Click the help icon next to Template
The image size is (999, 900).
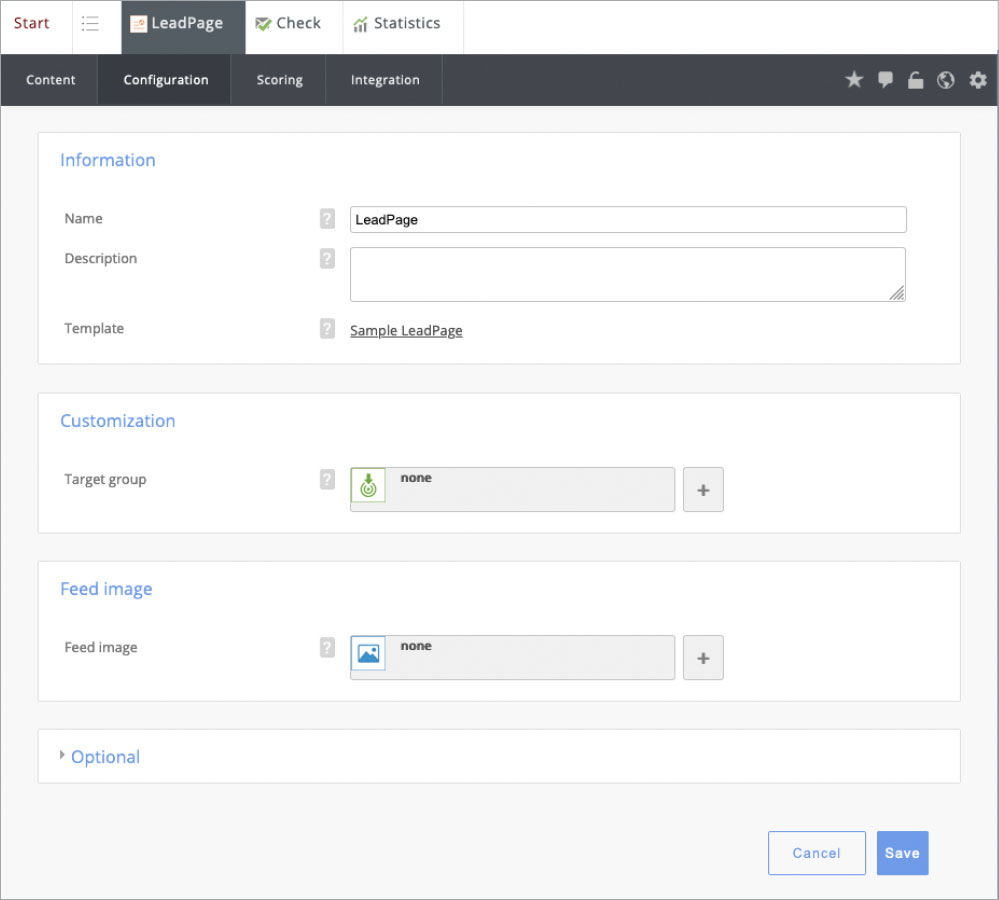tap(327, 329)
